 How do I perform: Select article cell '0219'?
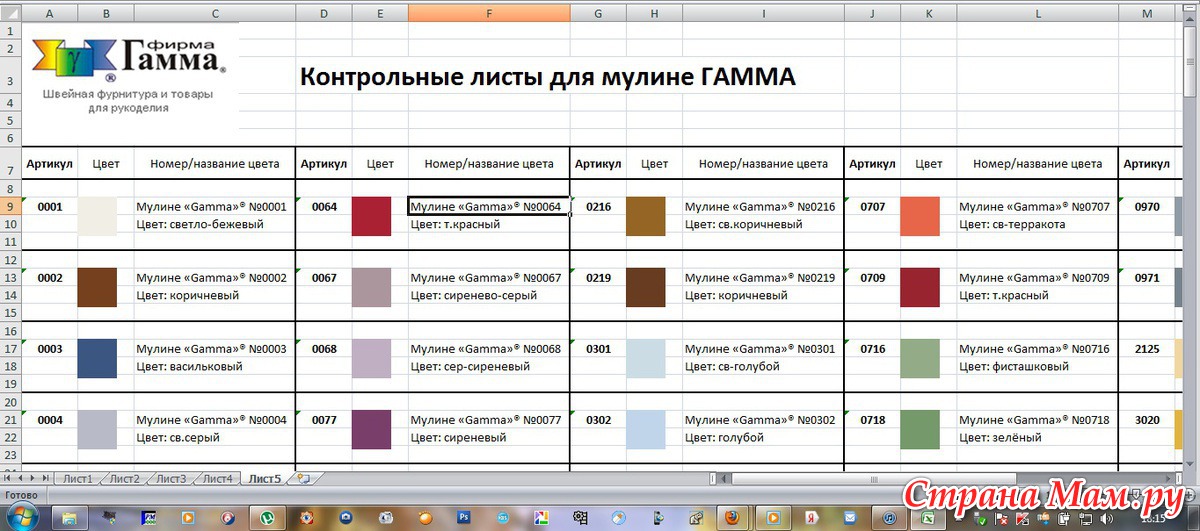pos(598,278)
